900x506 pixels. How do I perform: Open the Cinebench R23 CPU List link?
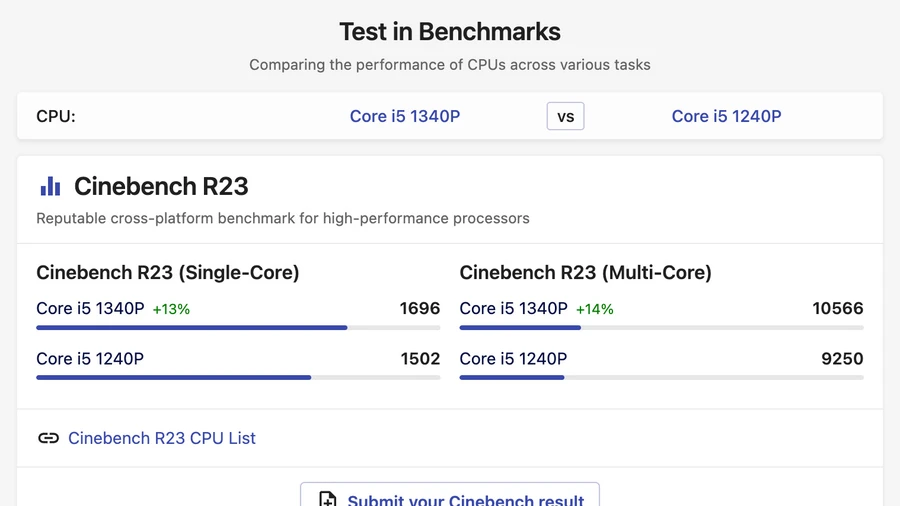162,438
